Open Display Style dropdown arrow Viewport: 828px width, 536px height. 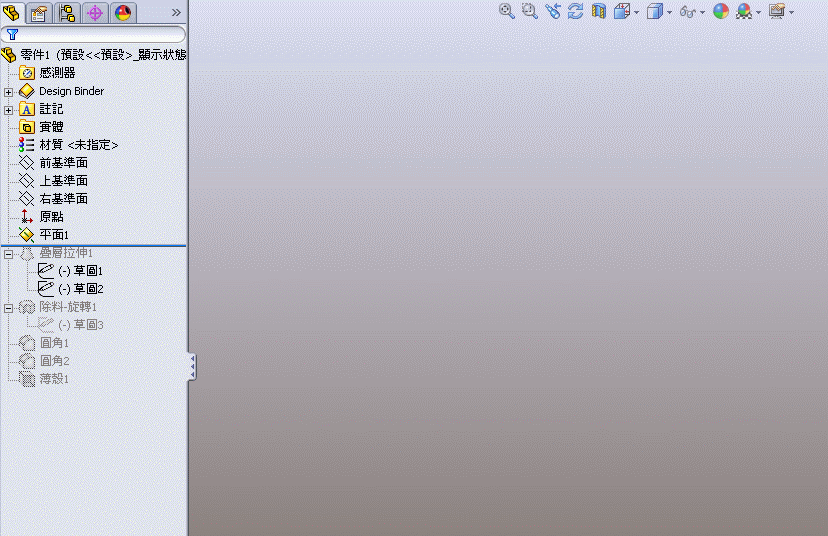click(x=670, y=12)
